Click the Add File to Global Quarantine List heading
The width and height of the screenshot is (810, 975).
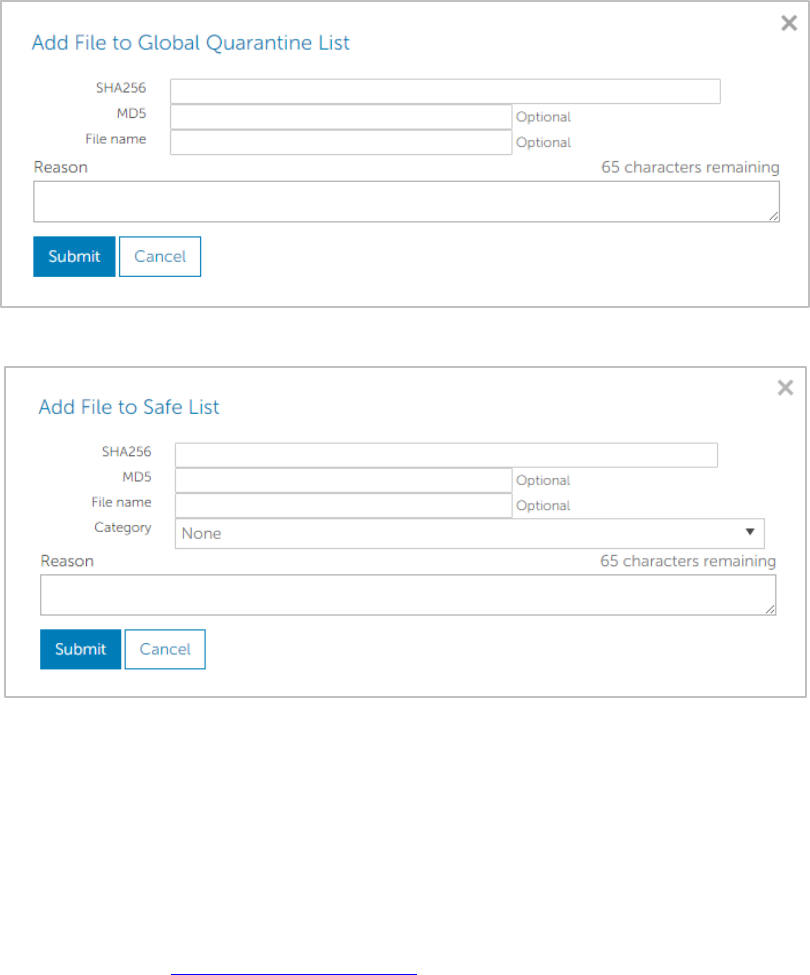click(191, 43)
